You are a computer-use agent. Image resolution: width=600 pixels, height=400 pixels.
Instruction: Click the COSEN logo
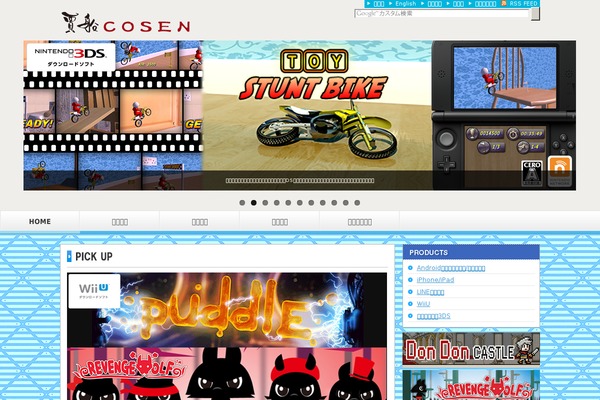(126, 23)
